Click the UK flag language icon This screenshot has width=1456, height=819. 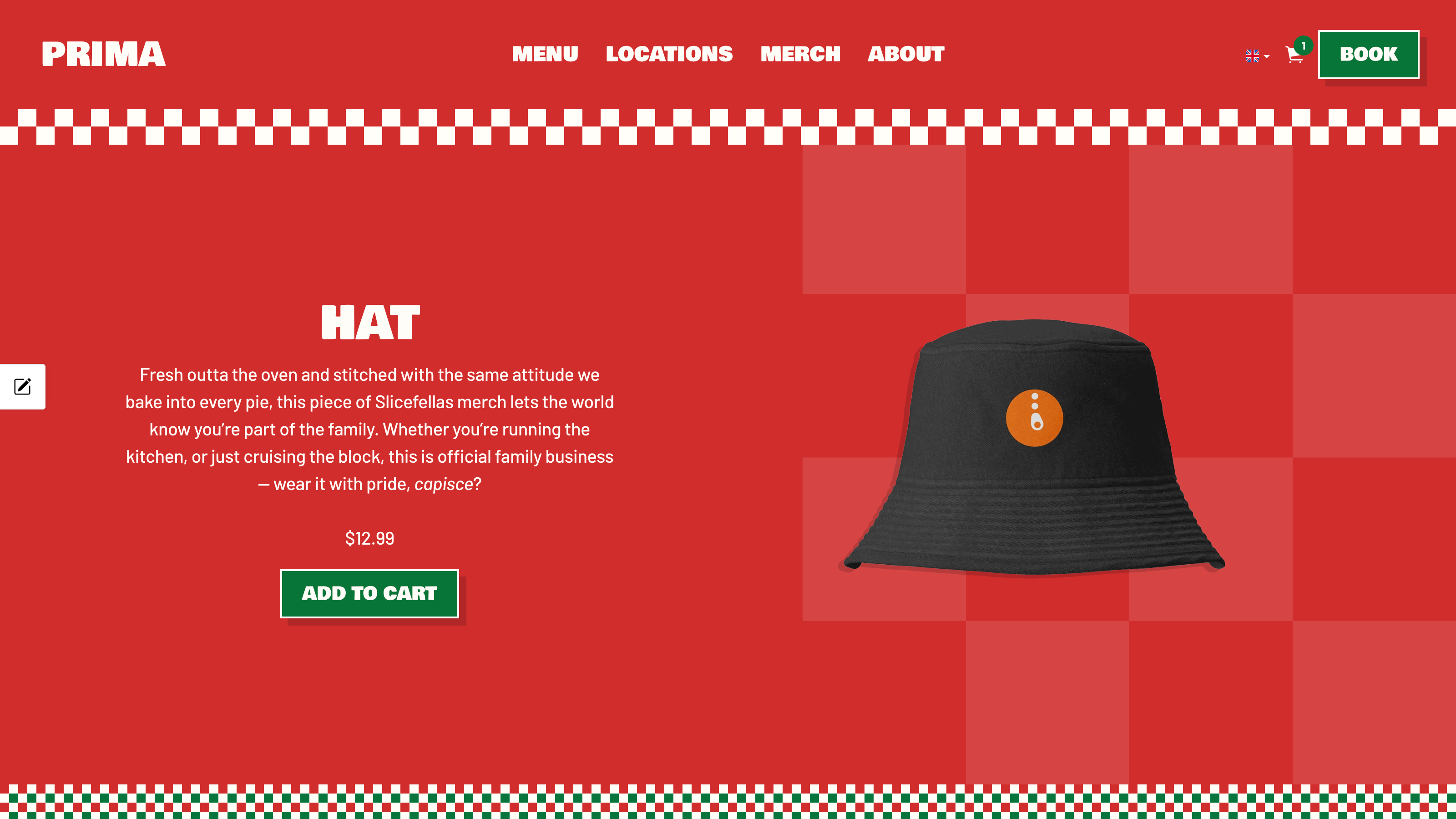[x=1252, y=56]
